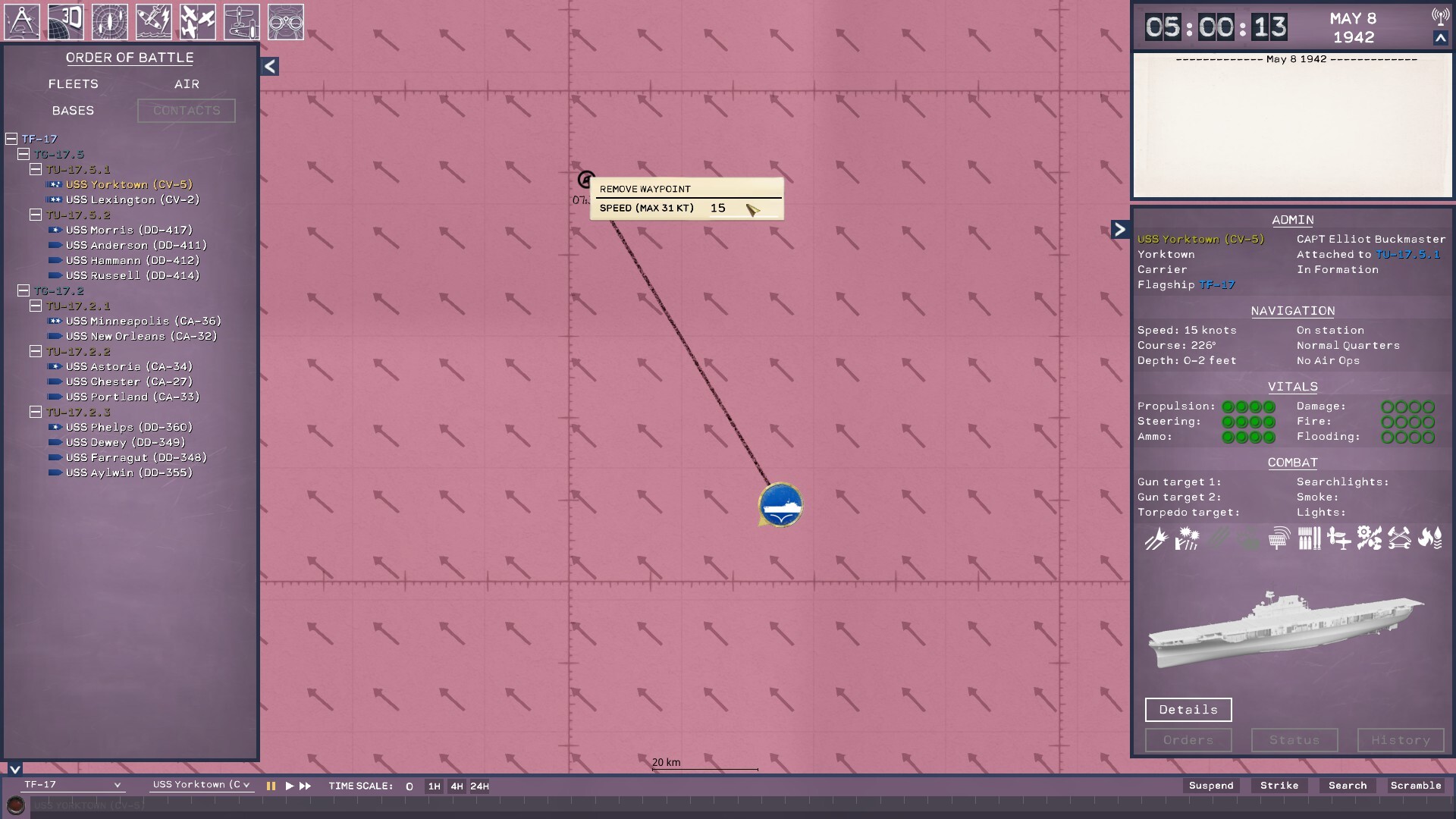1456x819 pixels.
Task: Click the ammunition shells status icon
Action: (1309, 538)
